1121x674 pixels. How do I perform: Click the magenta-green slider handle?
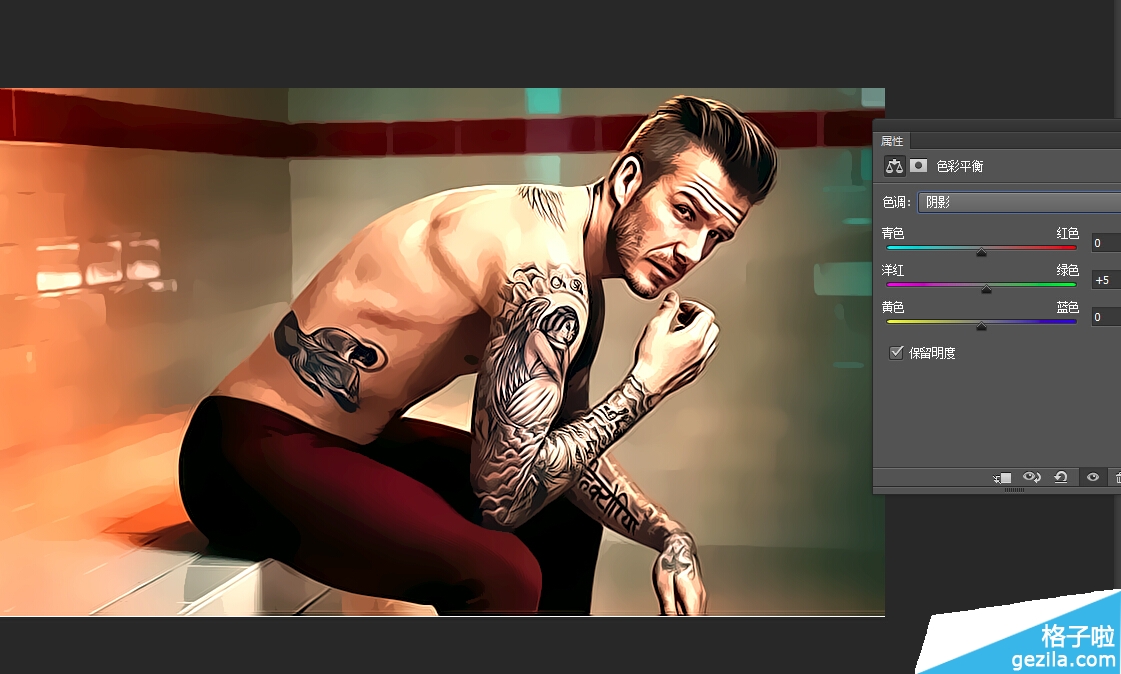(986, 289)
